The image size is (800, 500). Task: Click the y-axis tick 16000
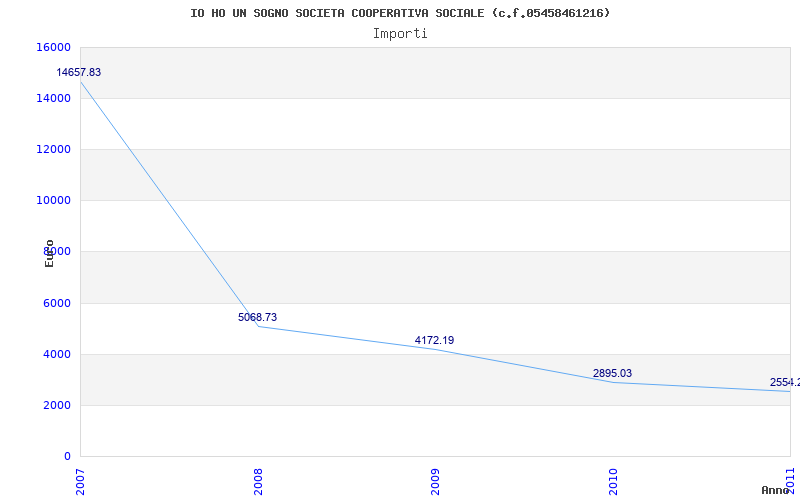tap(53, 47)
